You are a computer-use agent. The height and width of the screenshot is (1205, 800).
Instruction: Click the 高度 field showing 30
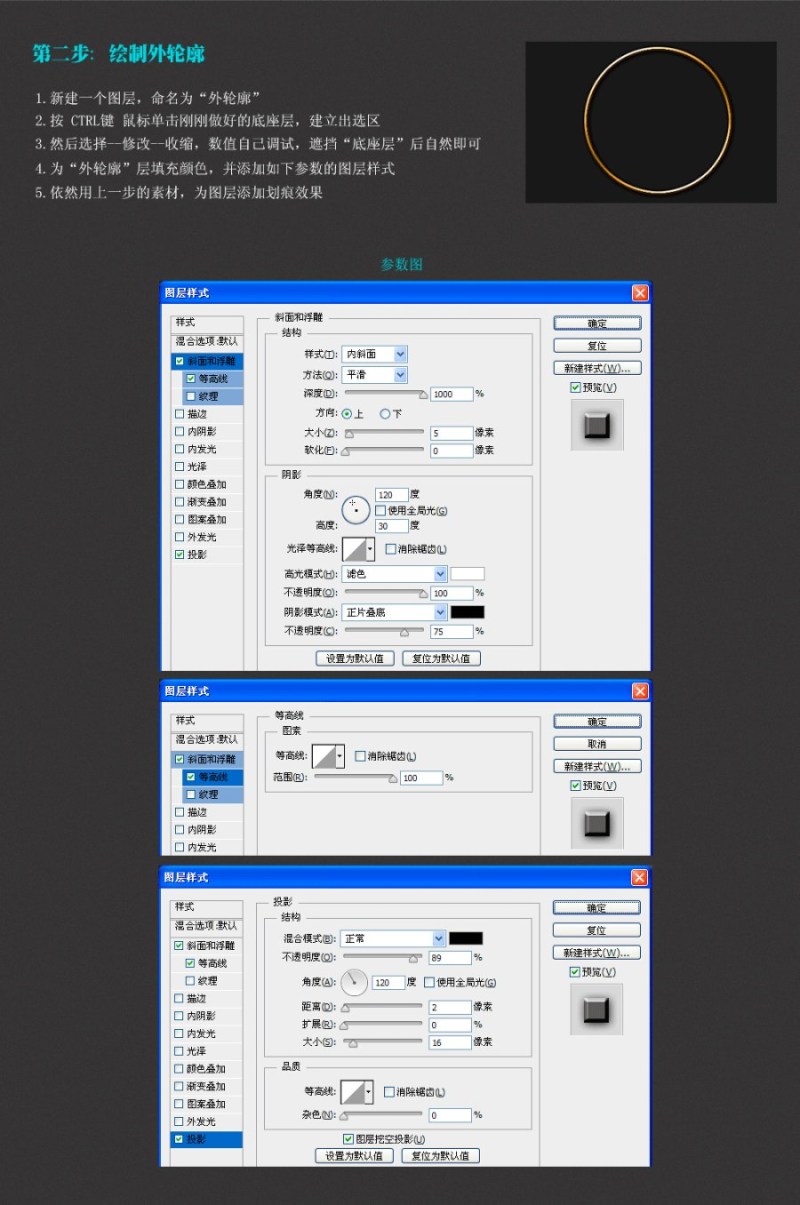pyautogui.click(x=392, y=525)
